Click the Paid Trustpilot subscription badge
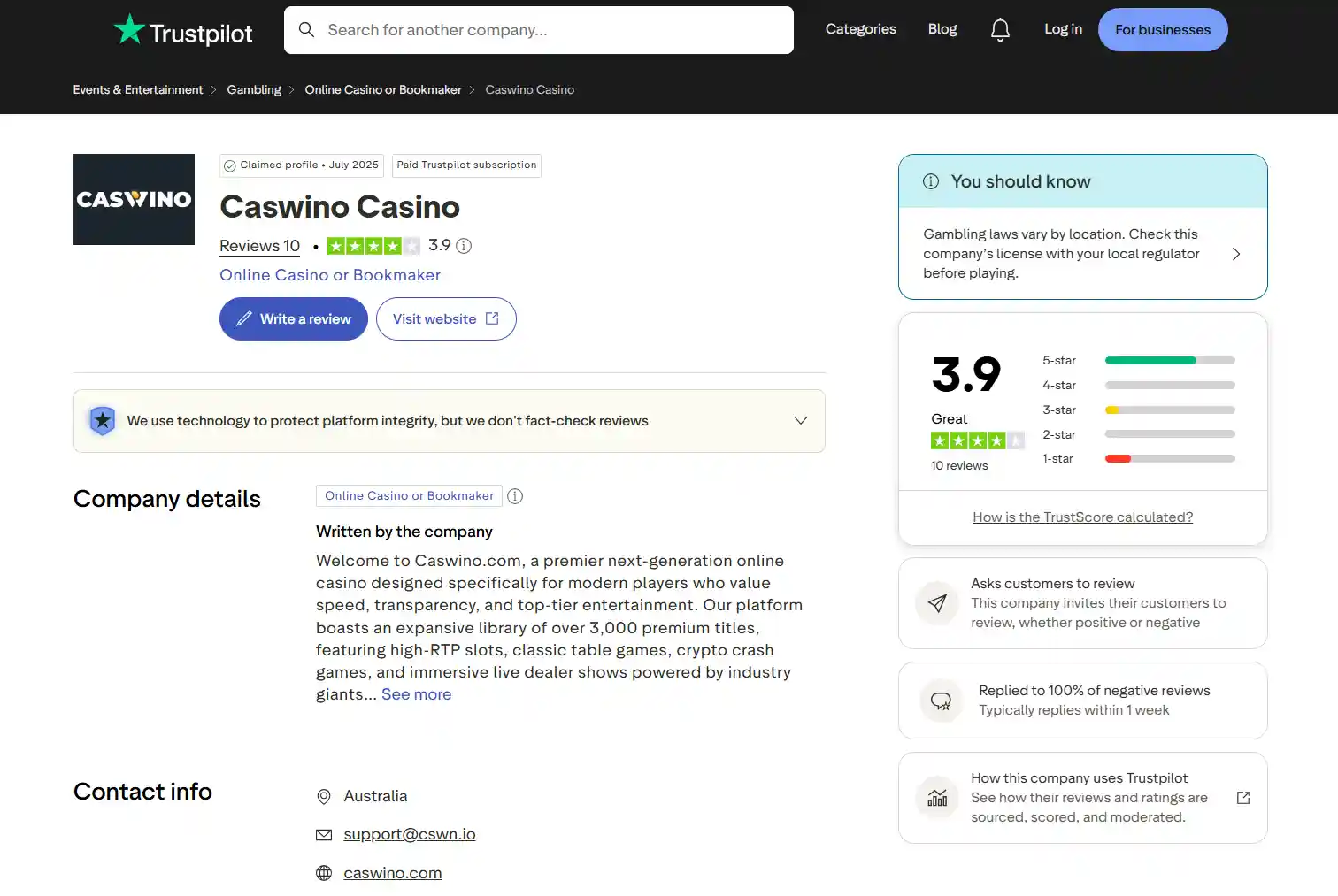Viewport: 1338px width, 896px height. (x=466, y=165)
